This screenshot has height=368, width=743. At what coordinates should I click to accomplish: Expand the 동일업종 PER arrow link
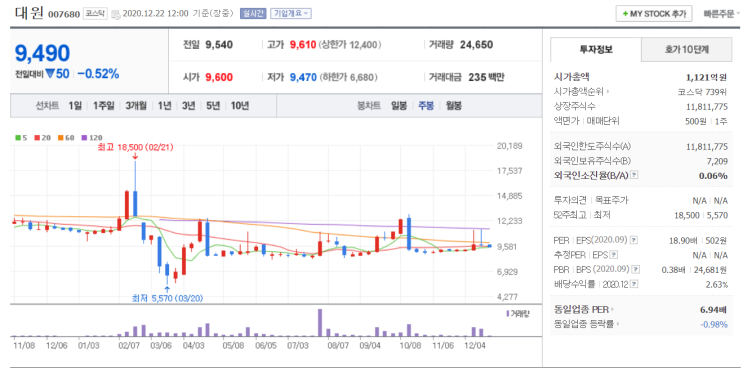583,310
